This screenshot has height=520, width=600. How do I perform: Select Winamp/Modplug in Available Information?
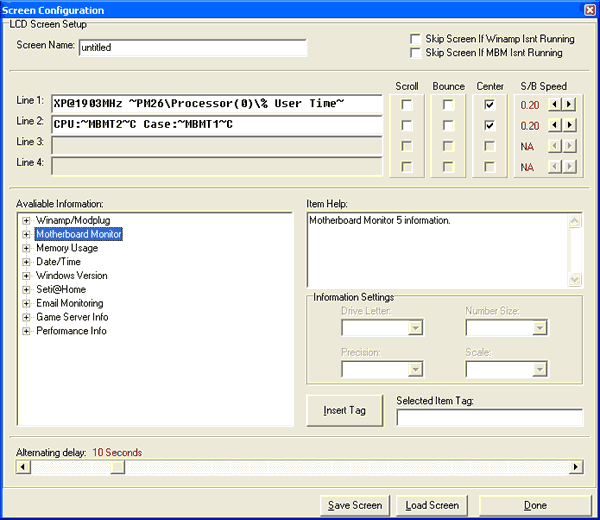[x=73, y=220]
